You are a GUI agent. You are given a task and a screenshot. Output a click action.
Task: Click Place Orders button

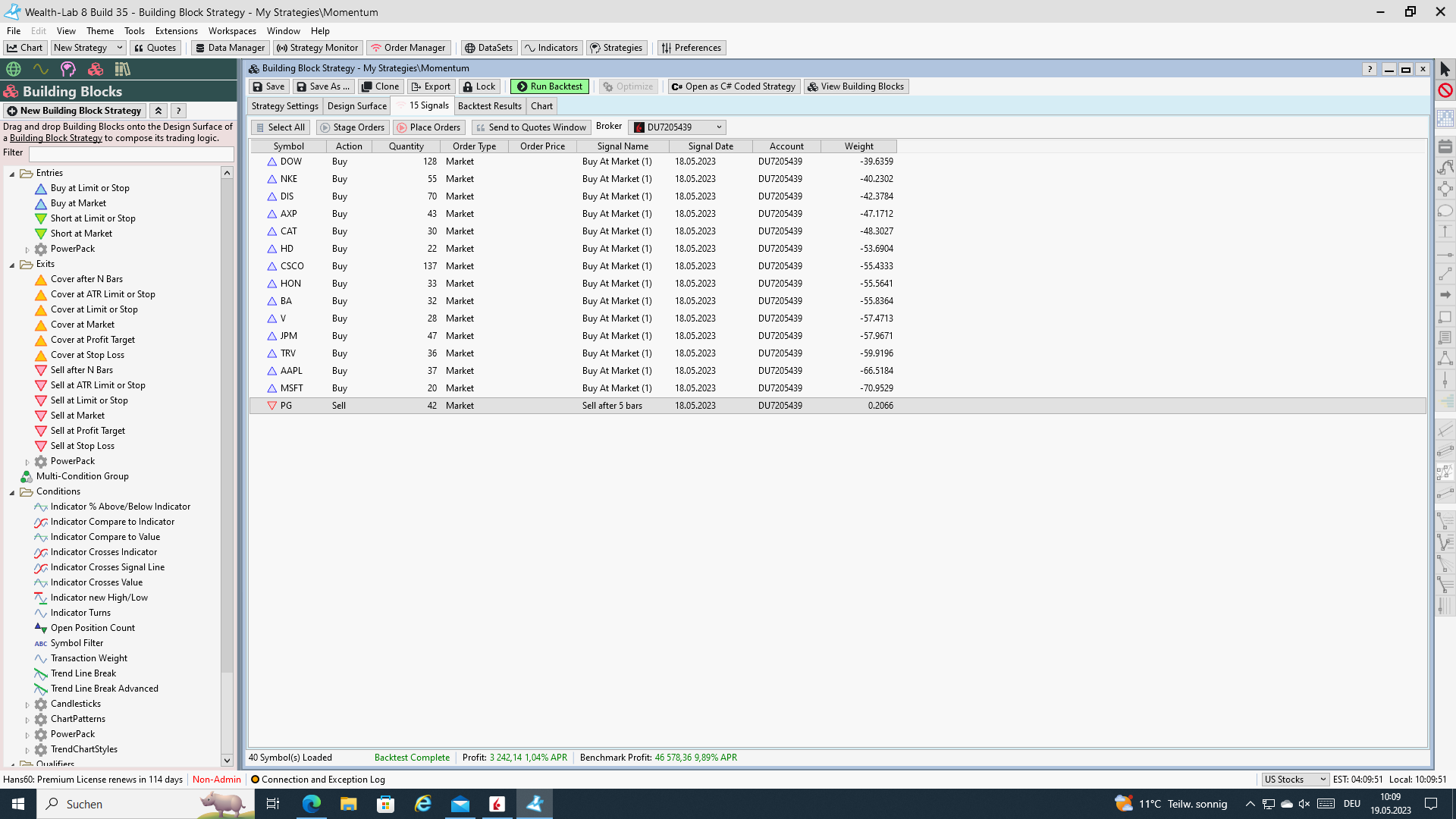pyautogui.click(x=428, y=127)
